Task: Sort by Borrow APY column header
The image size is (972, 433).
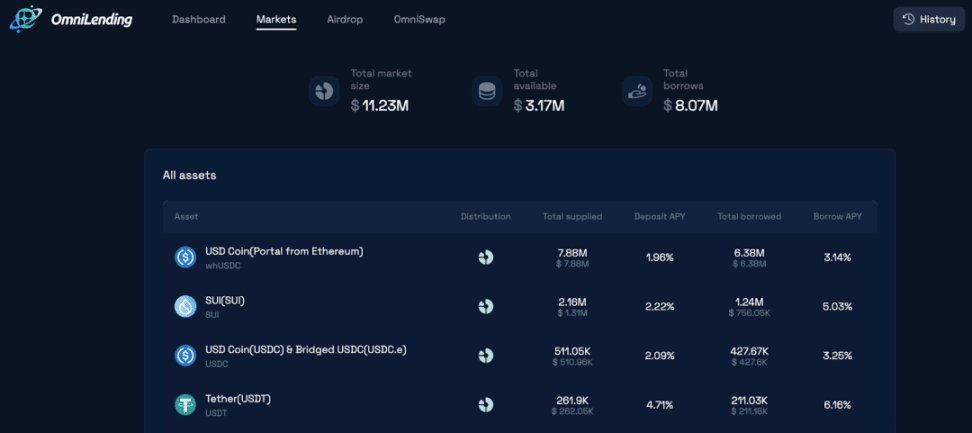Action: click(x=837, y=216)
